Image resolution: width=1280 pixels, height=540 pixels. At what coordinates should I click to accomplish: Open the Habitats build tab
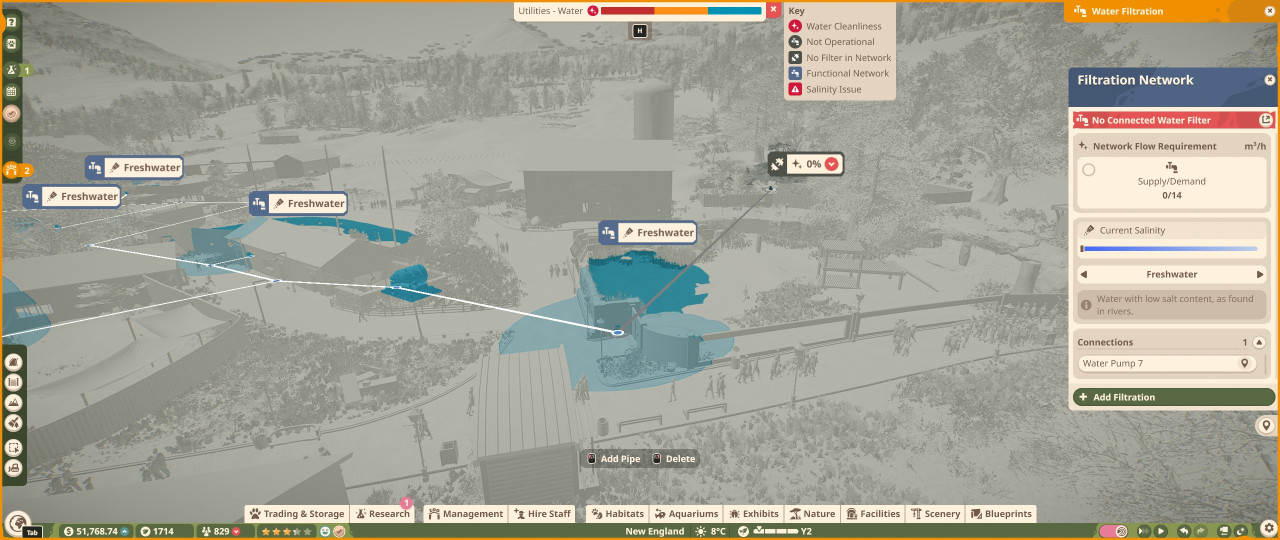click(617, 513)
